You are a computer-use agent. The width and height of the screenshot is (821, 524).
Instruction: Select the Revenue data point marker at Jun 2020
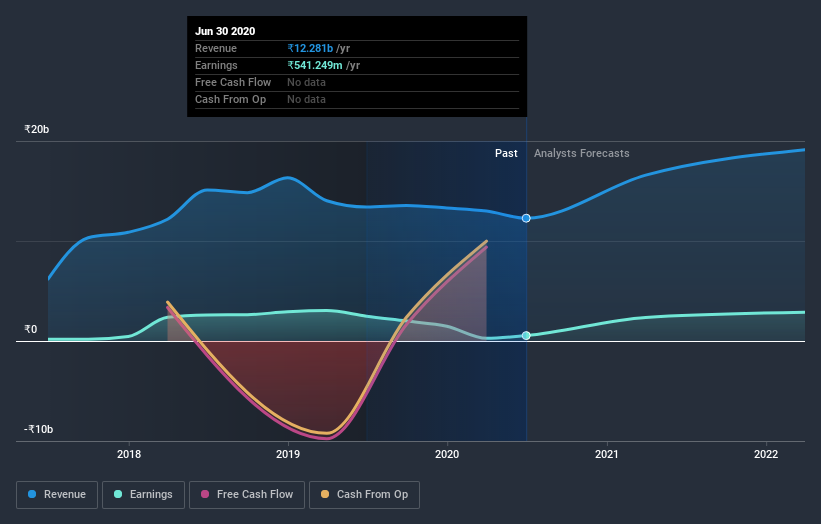pos(526,218)
